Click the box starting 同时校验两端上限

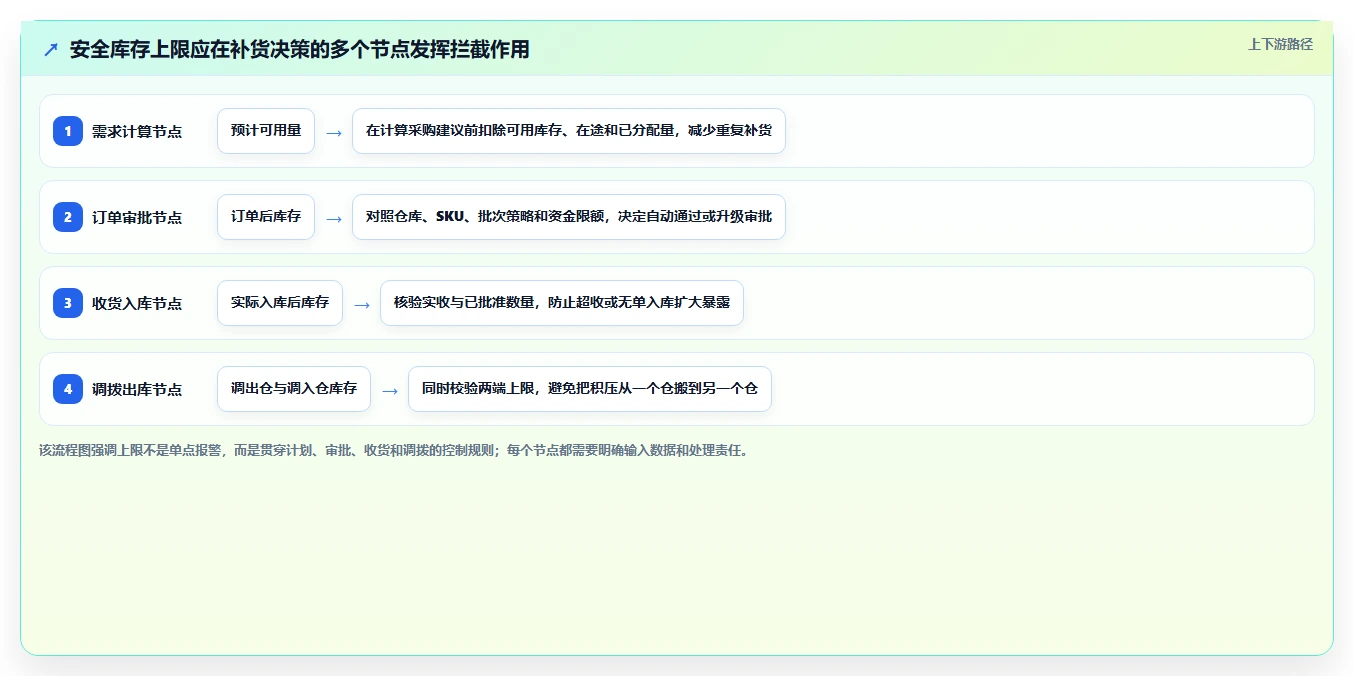[590, 389]
